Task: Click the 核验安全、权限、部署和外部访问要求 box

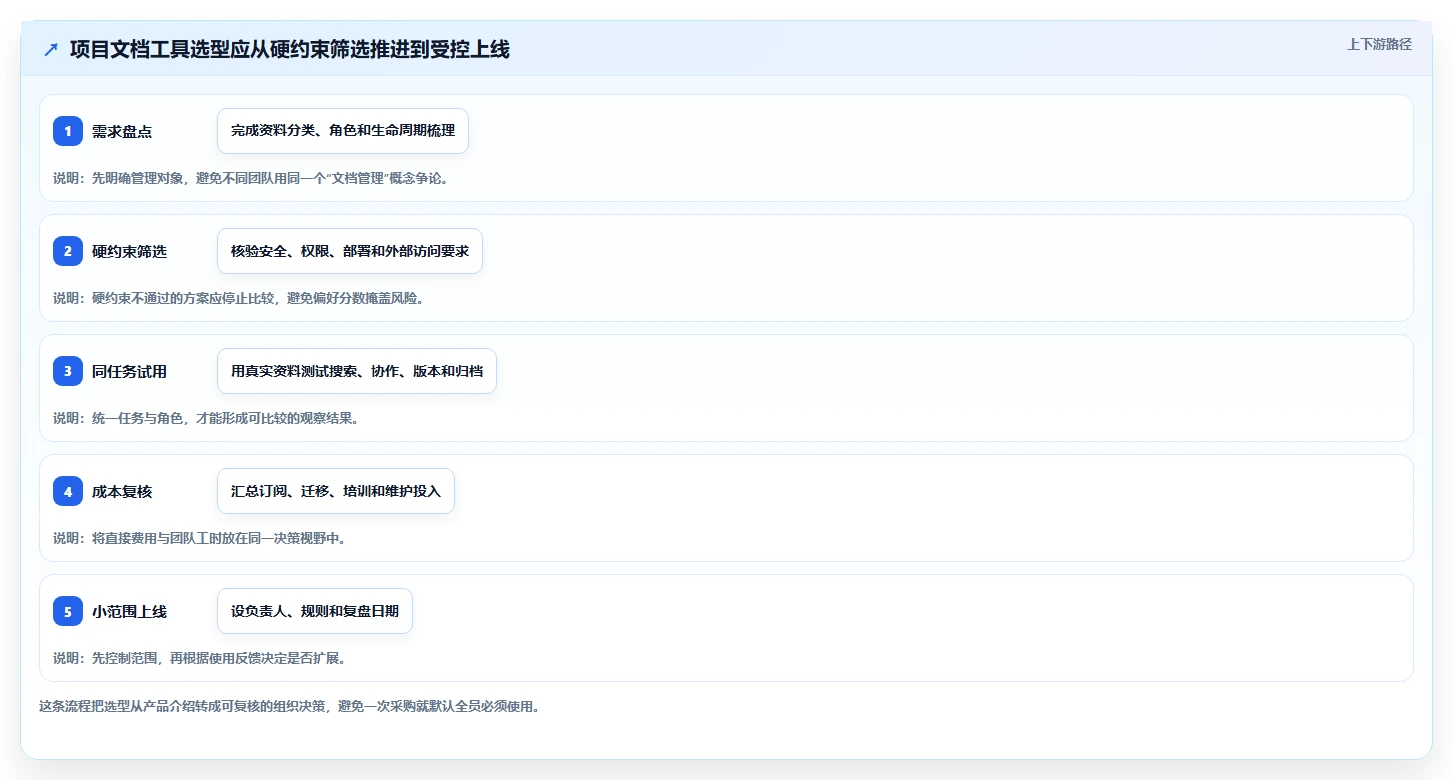Action: click(x=350, y=251)
